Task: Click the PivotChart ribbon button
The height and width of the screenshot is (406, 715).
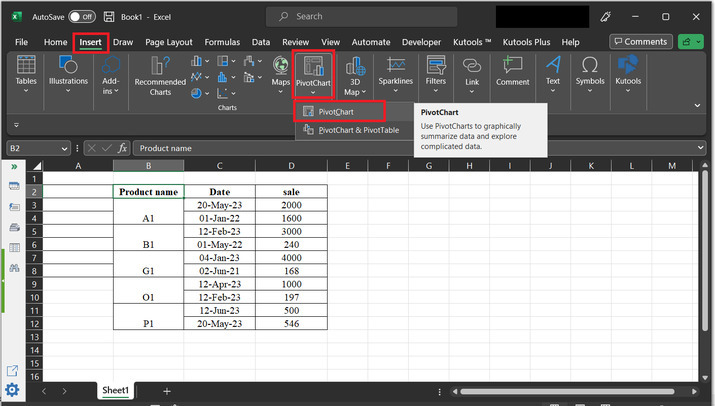Action: click(x=313, y=71)
